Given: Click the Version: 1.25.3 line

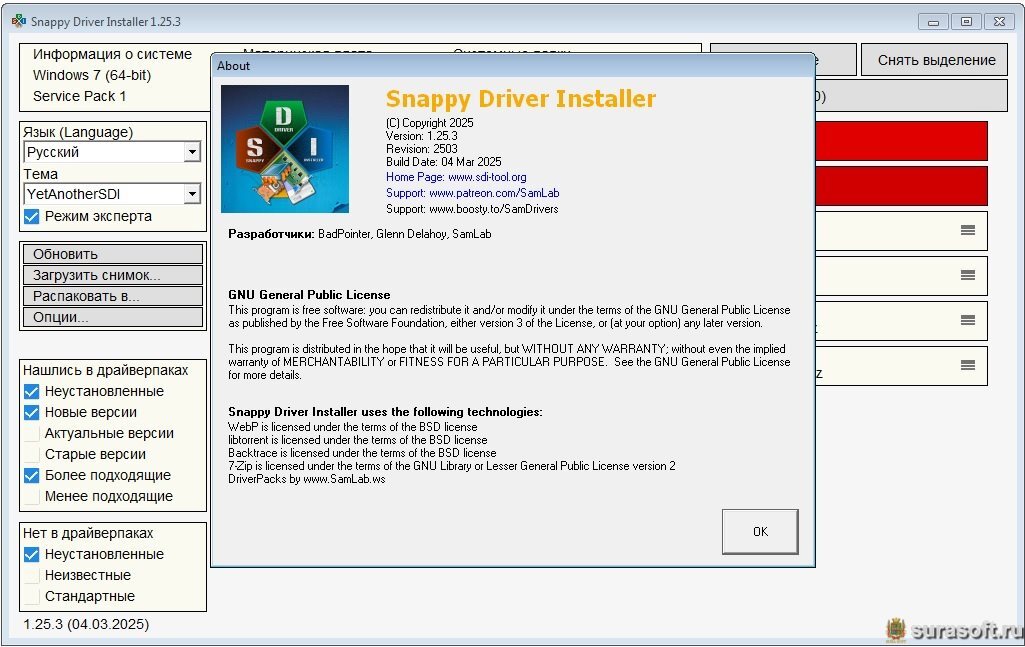Looking at the screenshot, I should pyautogui.click(x=422, y=136).
